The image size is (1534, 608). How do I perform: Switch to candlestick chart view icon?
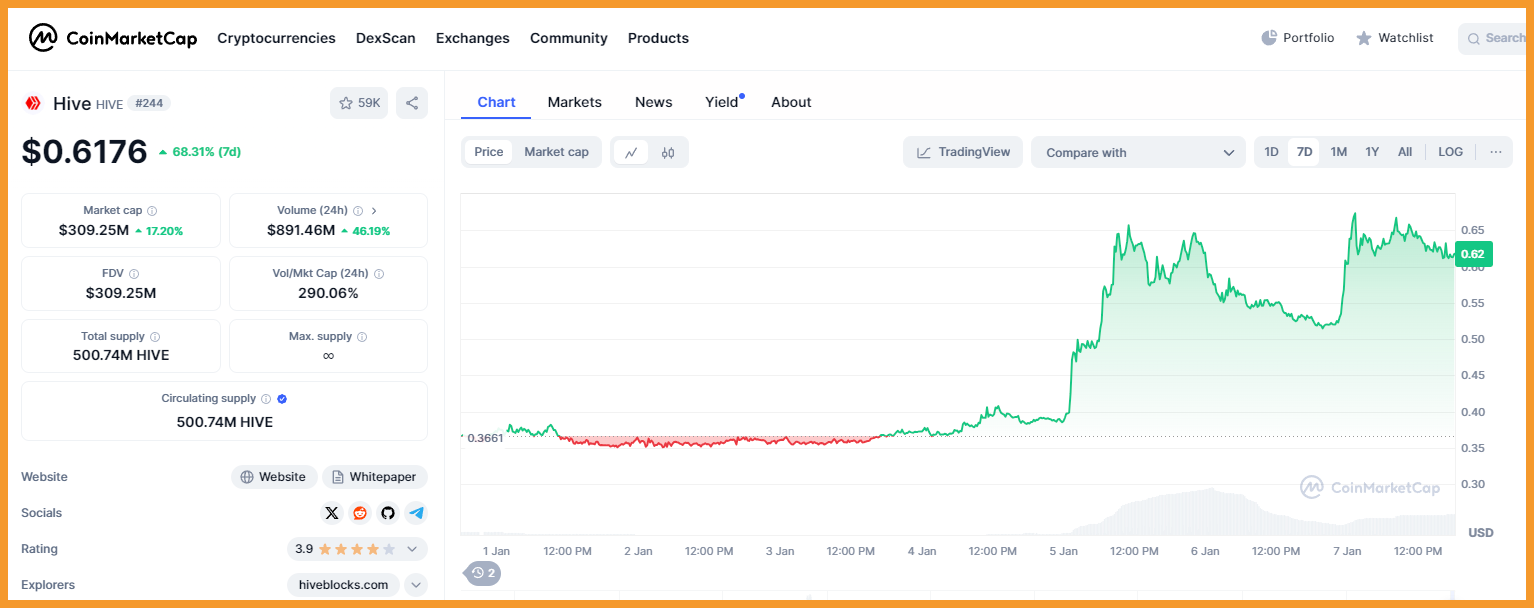[x=668, y=152]
